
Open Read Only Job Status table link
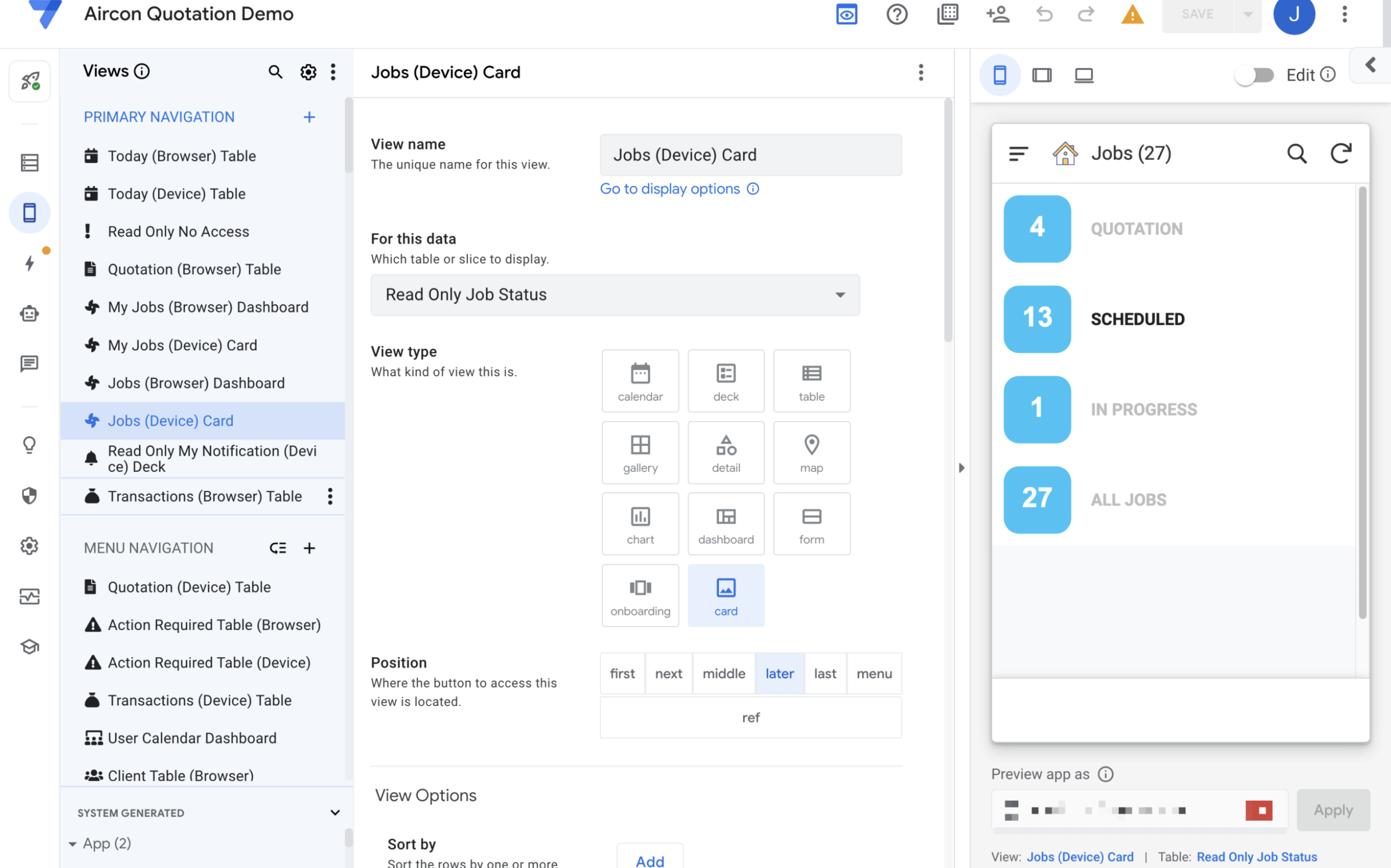click(1257, 857)
